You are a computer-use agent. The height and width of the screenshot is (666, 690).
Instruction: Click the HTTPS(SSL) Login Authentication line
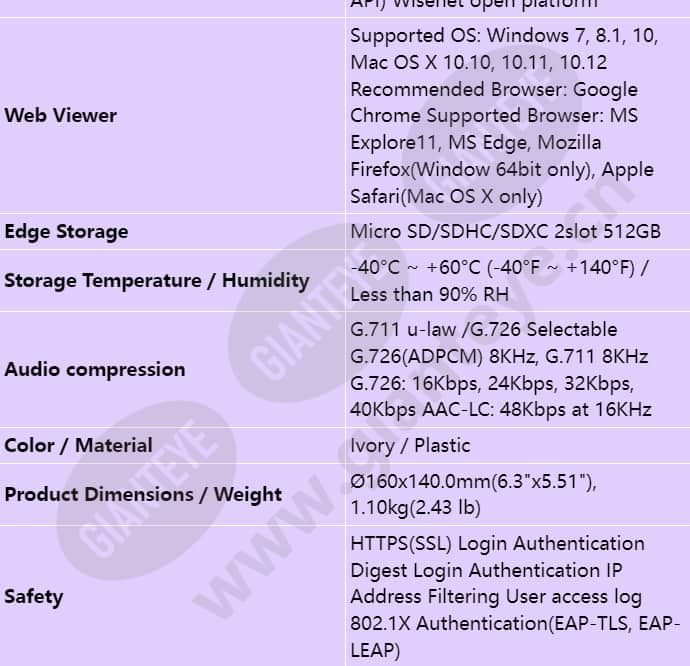498,544
